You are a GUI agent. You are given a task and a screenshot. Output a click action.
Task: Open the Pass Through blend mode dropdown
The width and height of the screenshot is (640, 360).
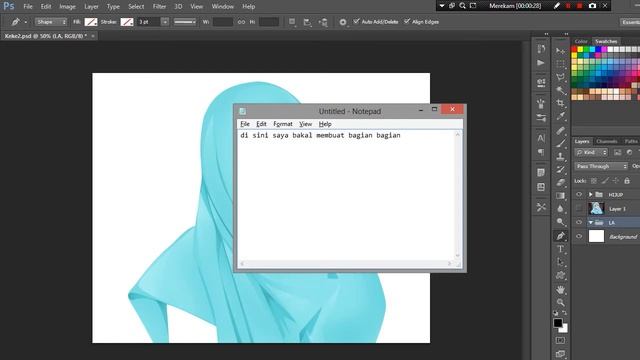pos(601,166)
